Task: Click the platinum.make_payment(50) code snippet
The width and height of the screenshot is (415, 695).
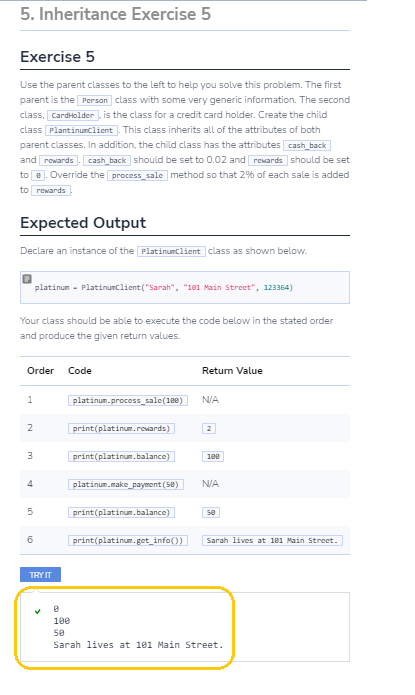Action: tap(125, 484)
